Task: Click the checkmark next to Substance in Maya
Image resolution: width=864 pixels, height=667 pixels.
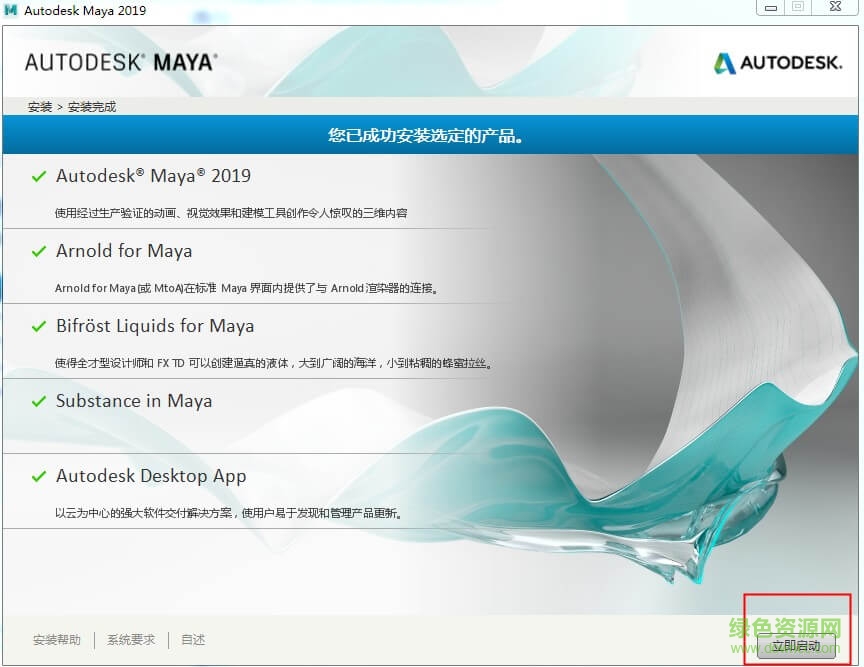Action: pos(39,402)
